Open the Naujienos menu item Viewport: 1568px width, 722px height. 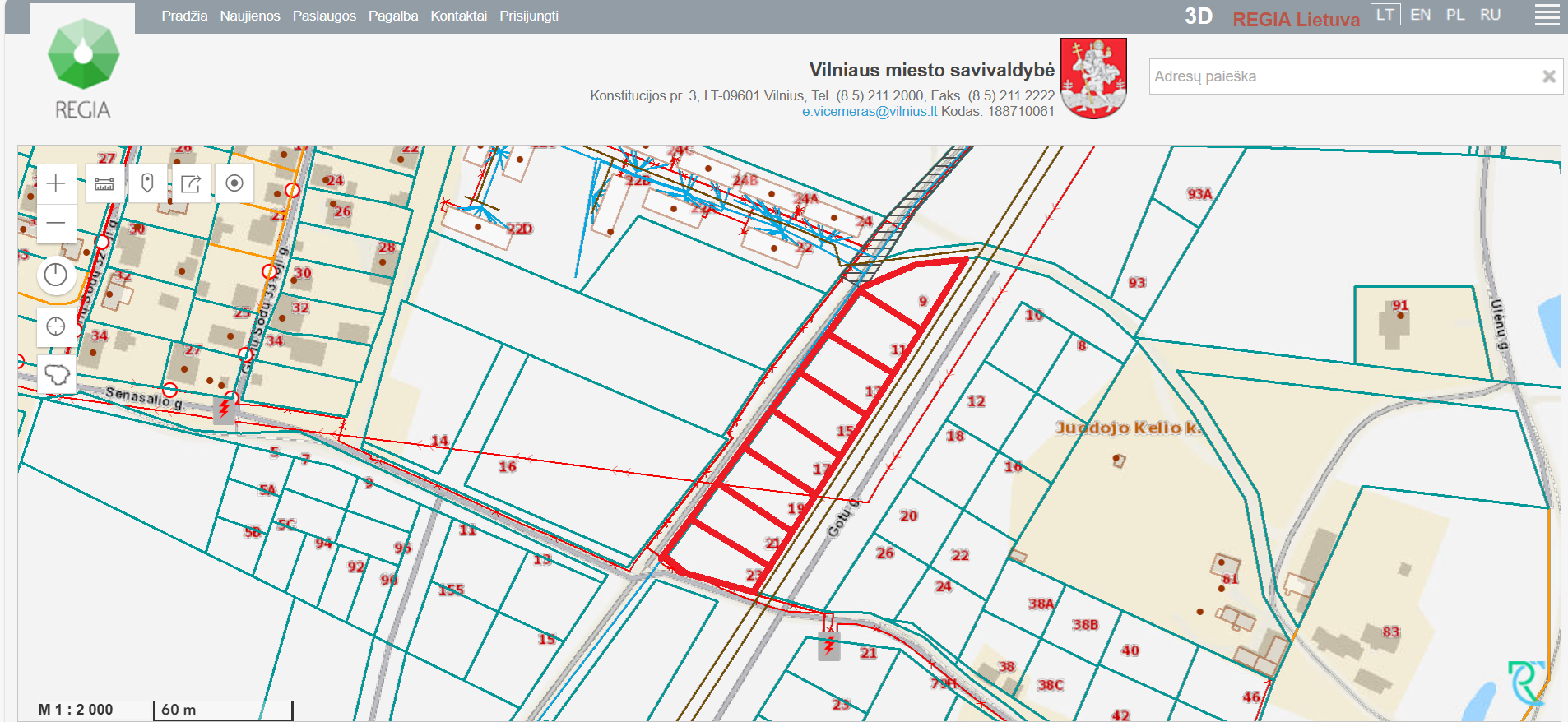click(250, 16)
